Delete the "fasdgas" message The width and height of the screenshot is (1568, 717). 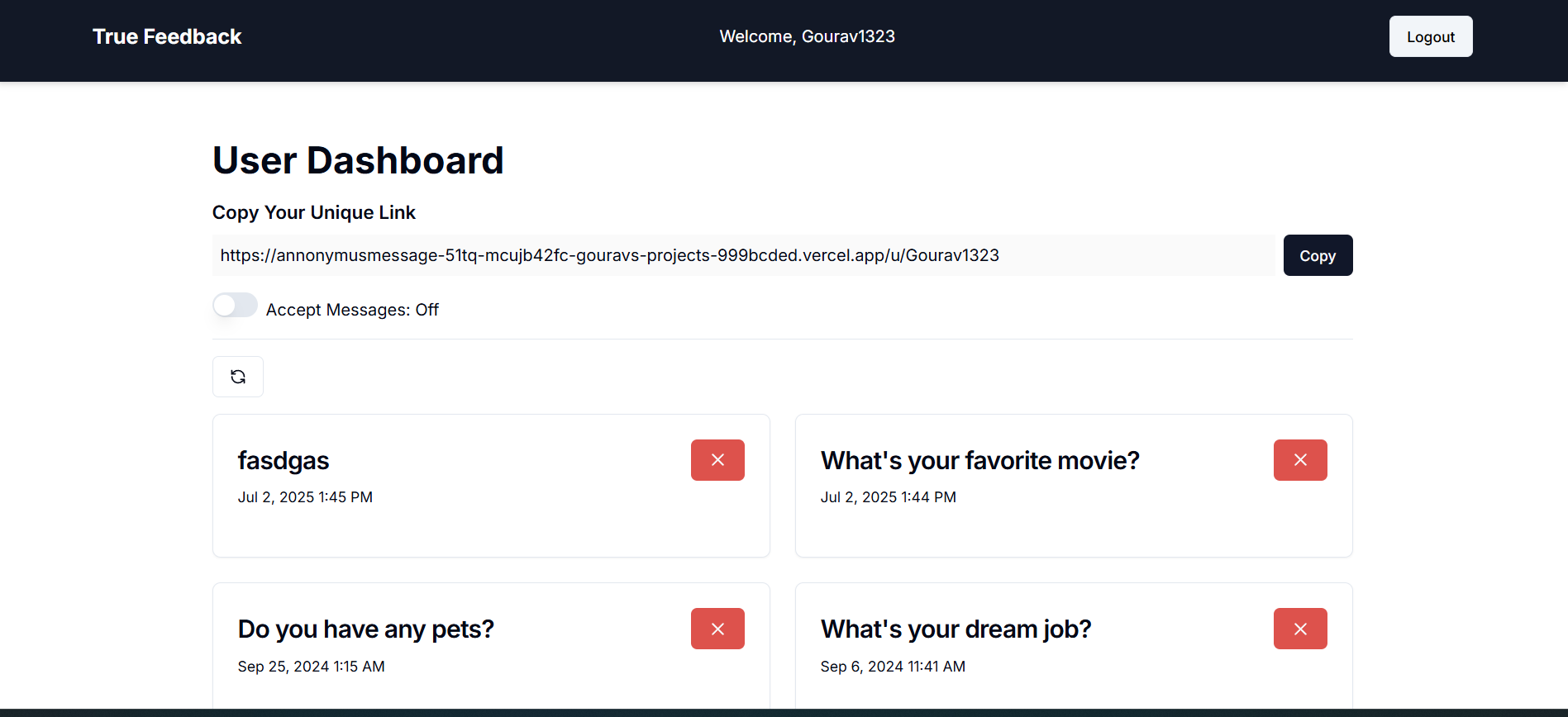[717, 460]
